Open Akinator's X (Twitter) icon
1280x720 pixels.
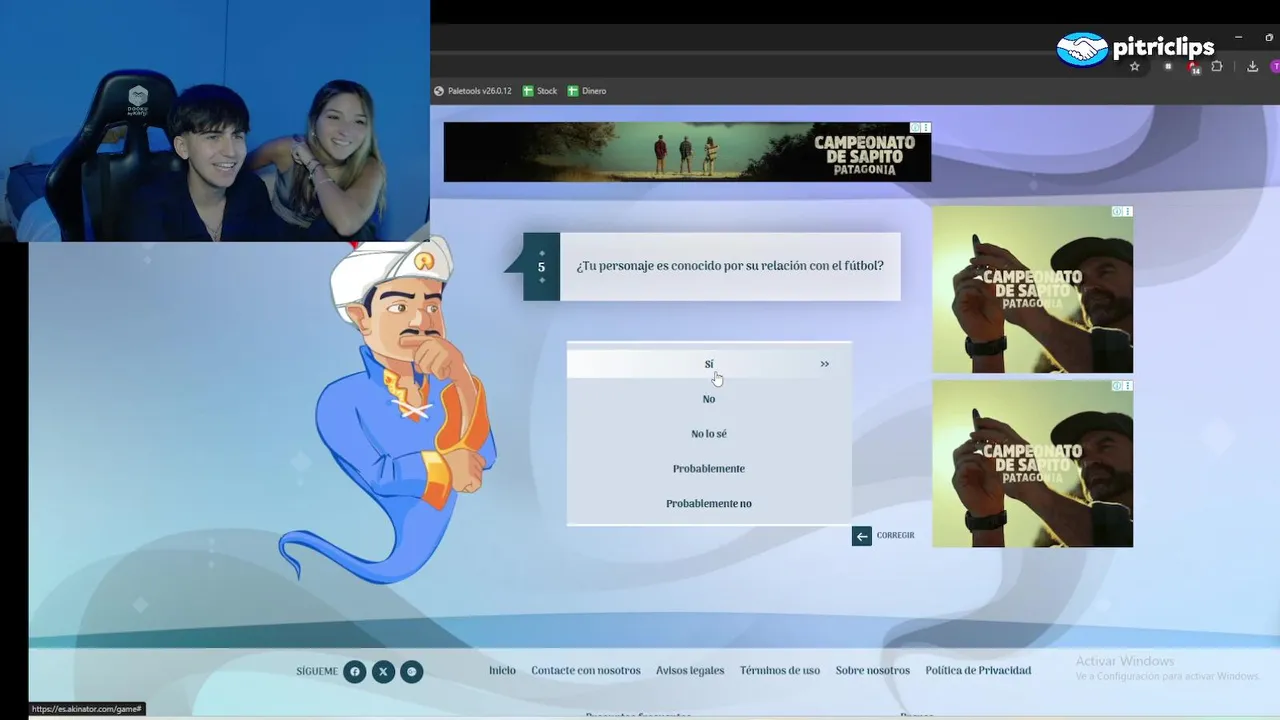[x=383, y=672]
